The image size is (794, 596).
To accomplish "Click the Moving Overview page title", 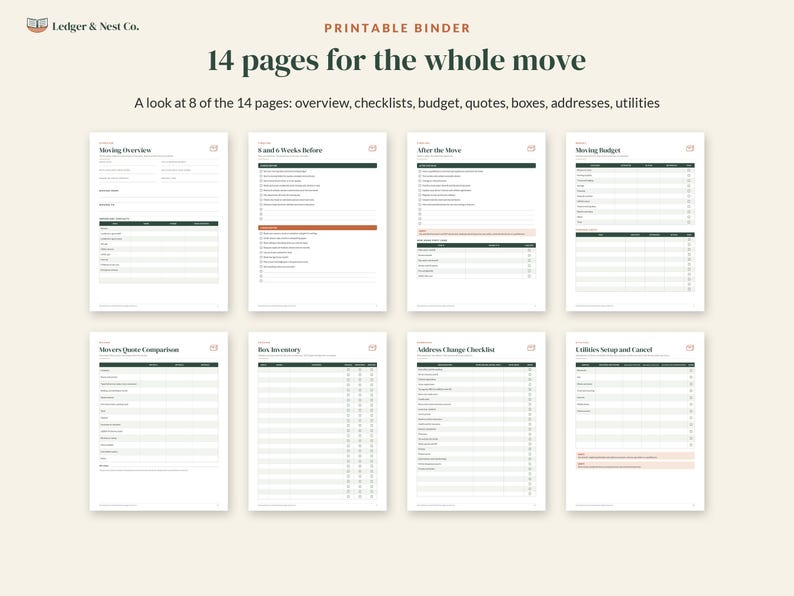I will pyautogui.click(x=125, y=150).
